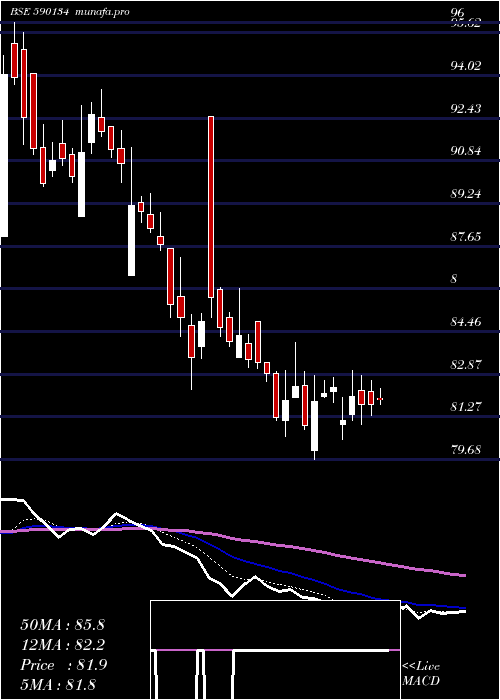Click the '12MA : 82.2' reading

pos(62,645)
